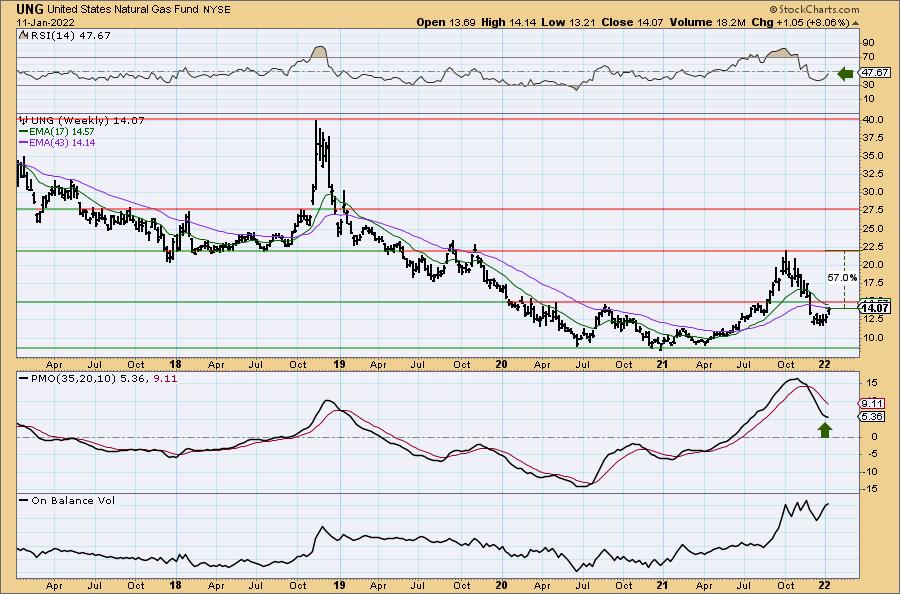Click the Volume 18.2M value
Viewport: 900px width, 594px height.
point(707,22)
